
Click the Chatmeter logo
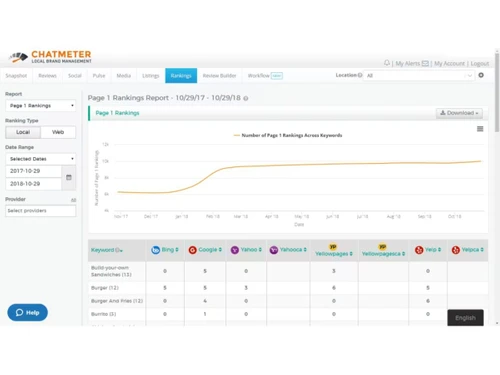(50, 57)
